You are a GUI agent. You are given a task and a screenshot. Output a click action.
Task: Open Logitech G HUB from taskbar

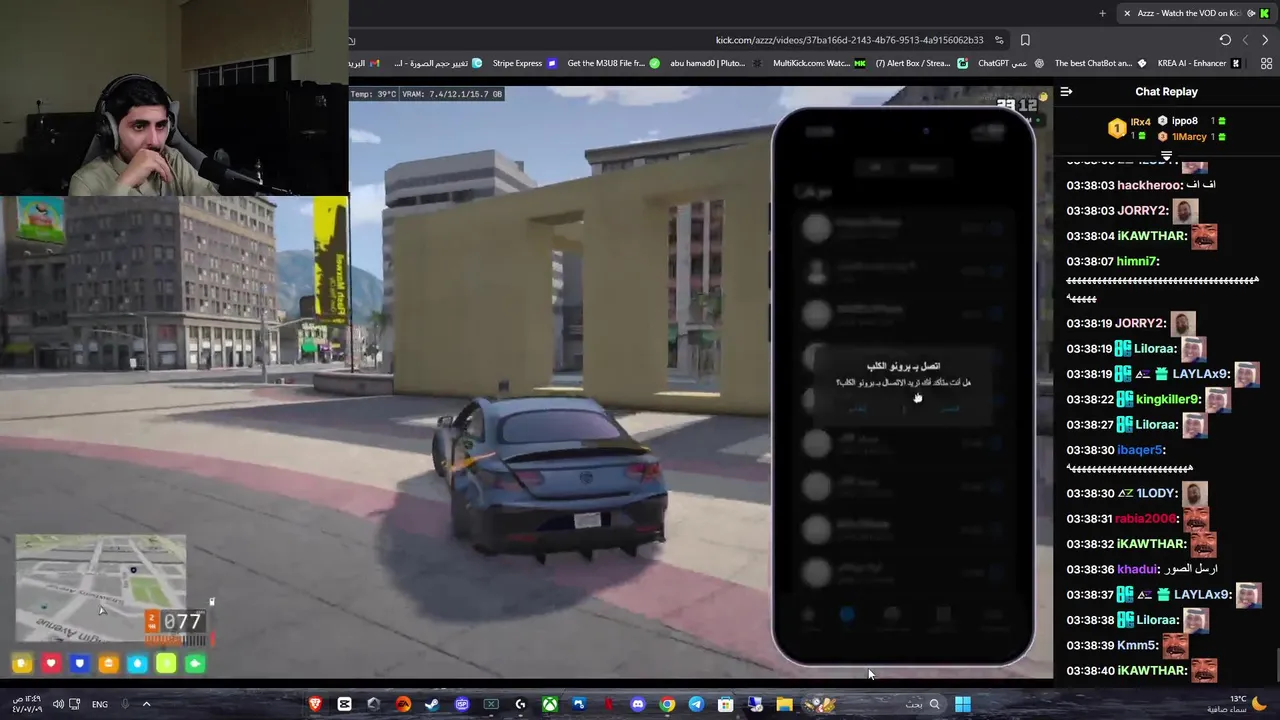coord(520,704)
